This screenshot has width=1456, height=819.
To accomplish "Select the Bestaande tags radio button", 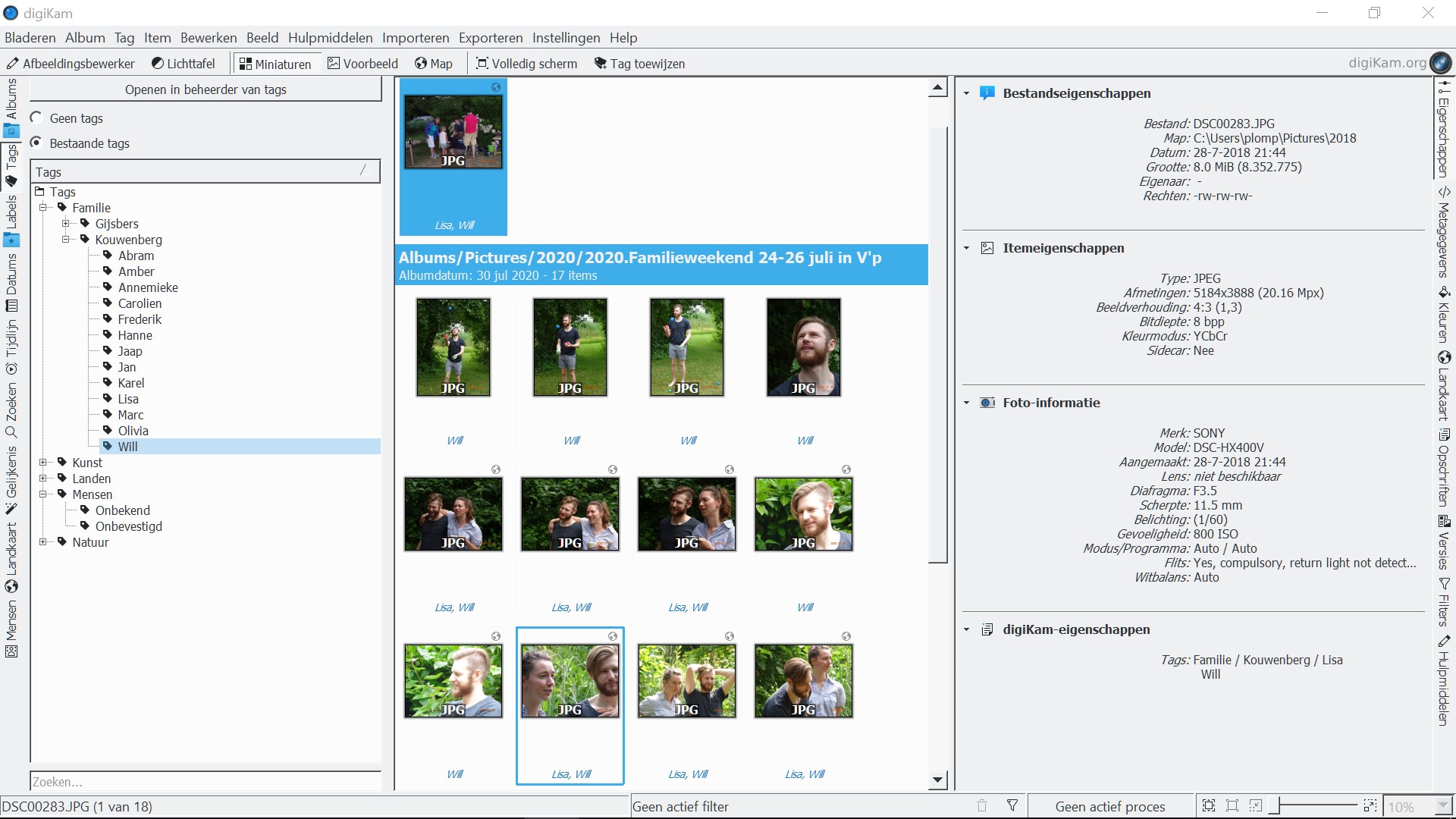I will click(36, 143).
